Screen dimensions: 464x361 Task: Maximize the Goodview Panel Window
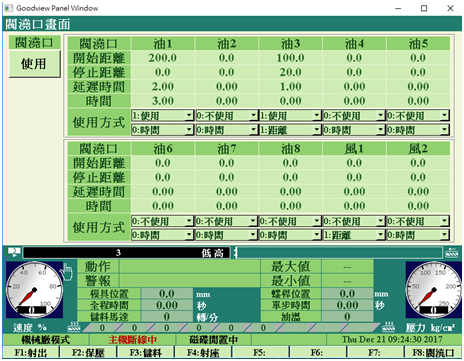tap(424, 8)
